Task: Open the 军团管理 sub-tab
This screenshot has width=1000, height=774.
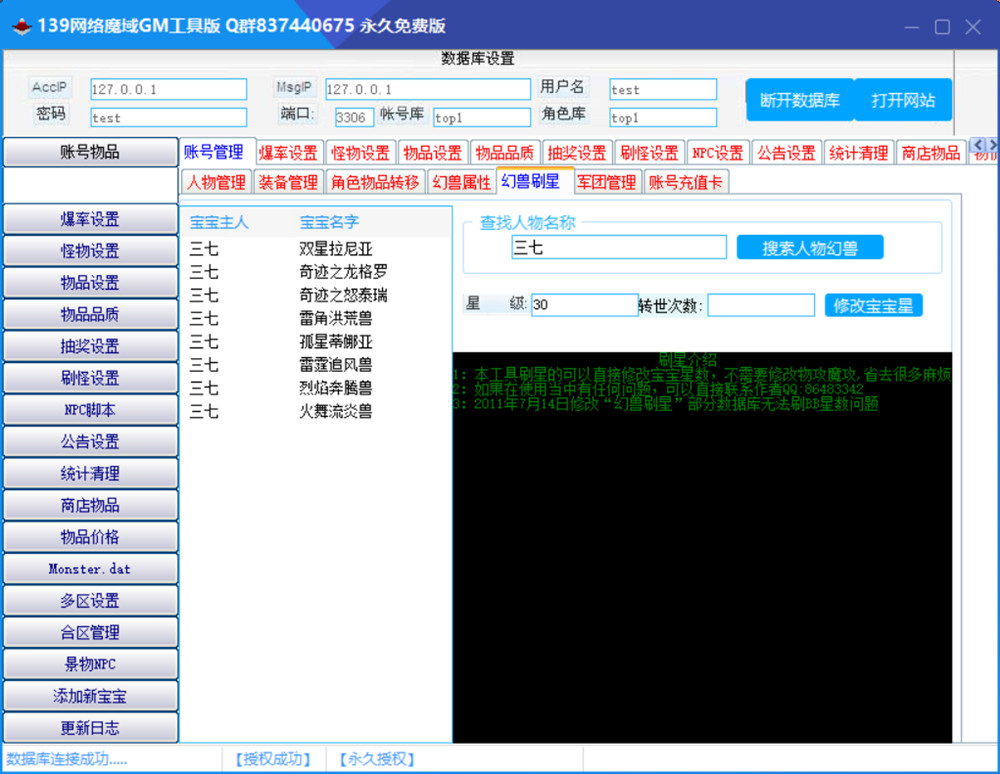Action: pos(606,182)
